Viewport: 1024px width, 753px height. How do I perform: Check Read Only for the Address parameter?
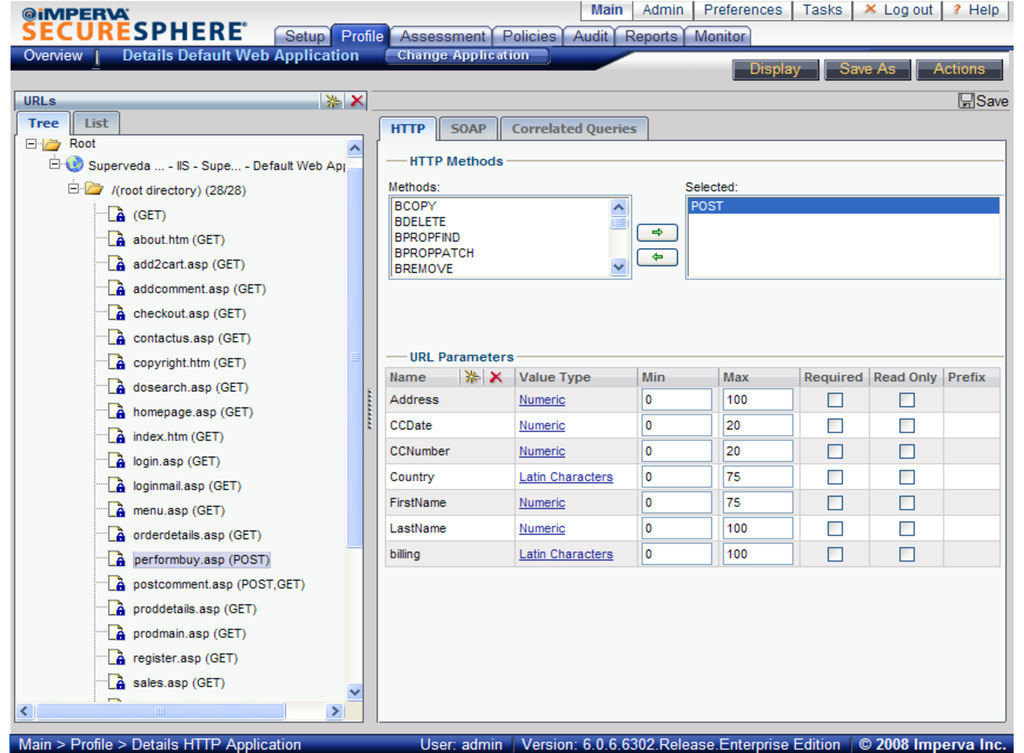(906, 400)
